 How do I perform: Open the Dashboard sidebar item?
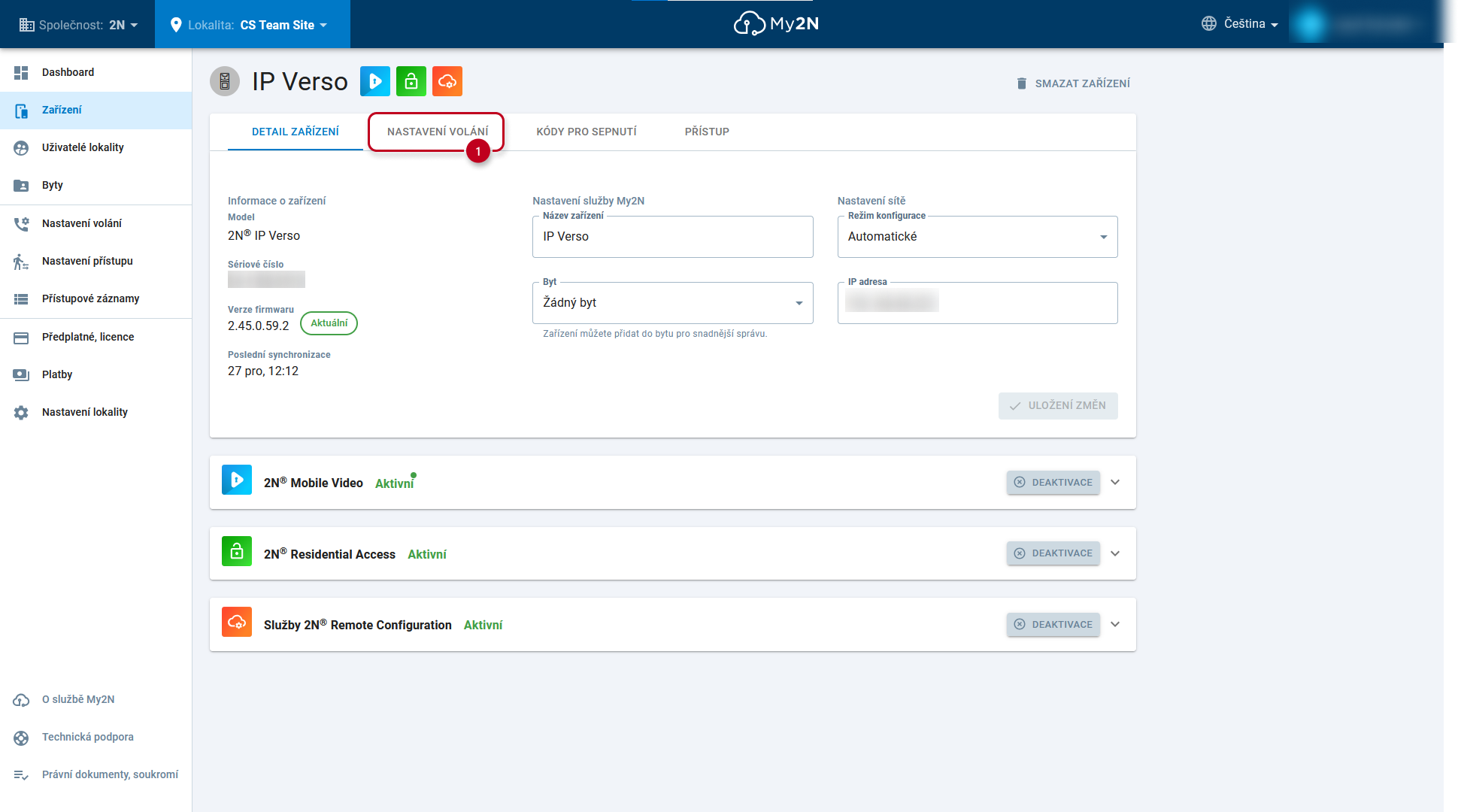[95, 72]
